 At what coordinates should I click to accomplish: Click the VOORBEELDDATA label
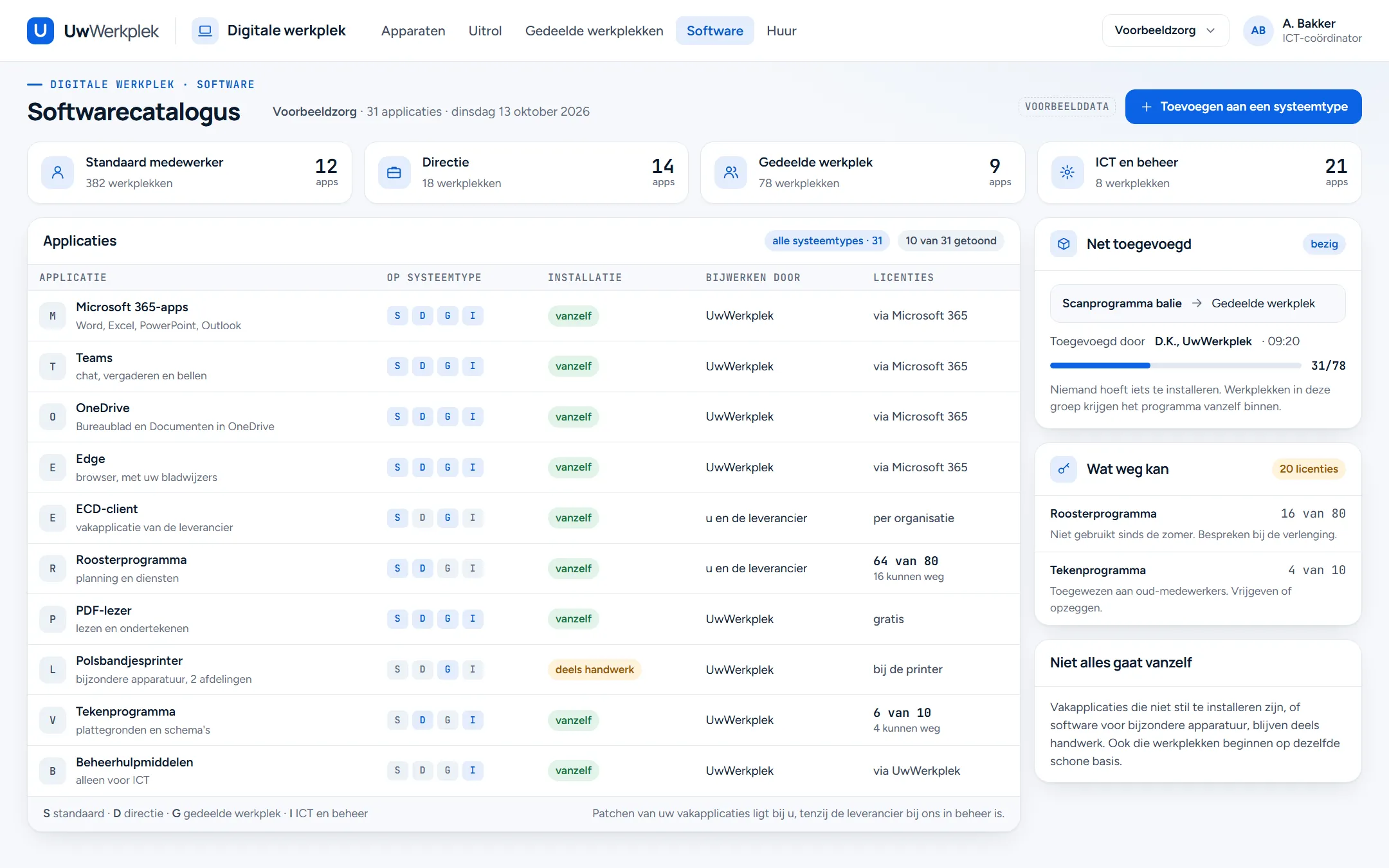click(1067, 107)
